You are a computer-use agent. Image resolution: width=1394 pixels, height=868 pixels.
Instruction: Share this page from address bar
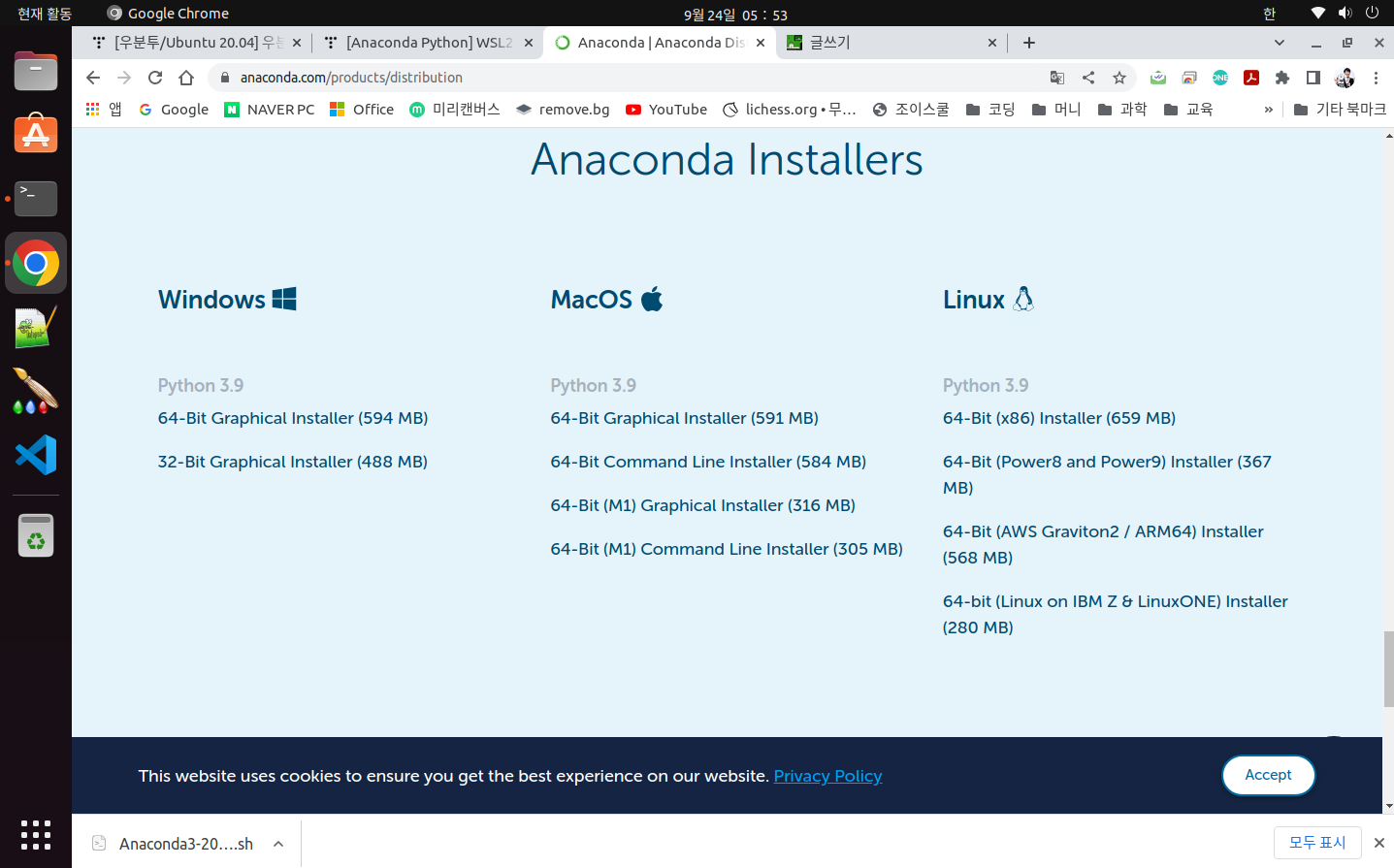click(1088, 78)
